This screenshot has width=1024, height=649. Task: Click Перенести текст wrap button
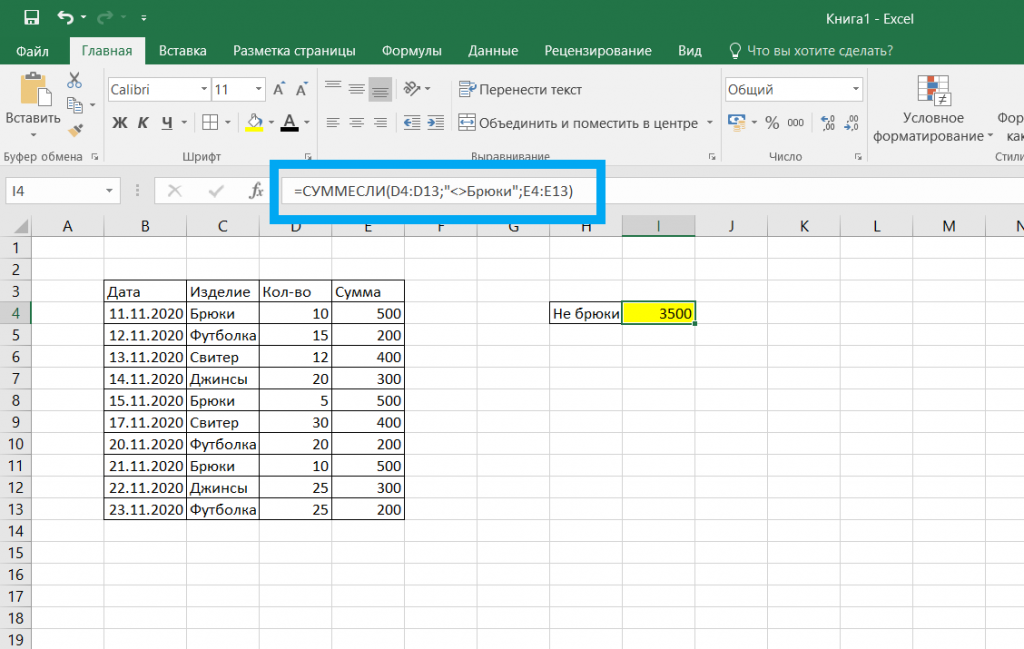(520, 89)
